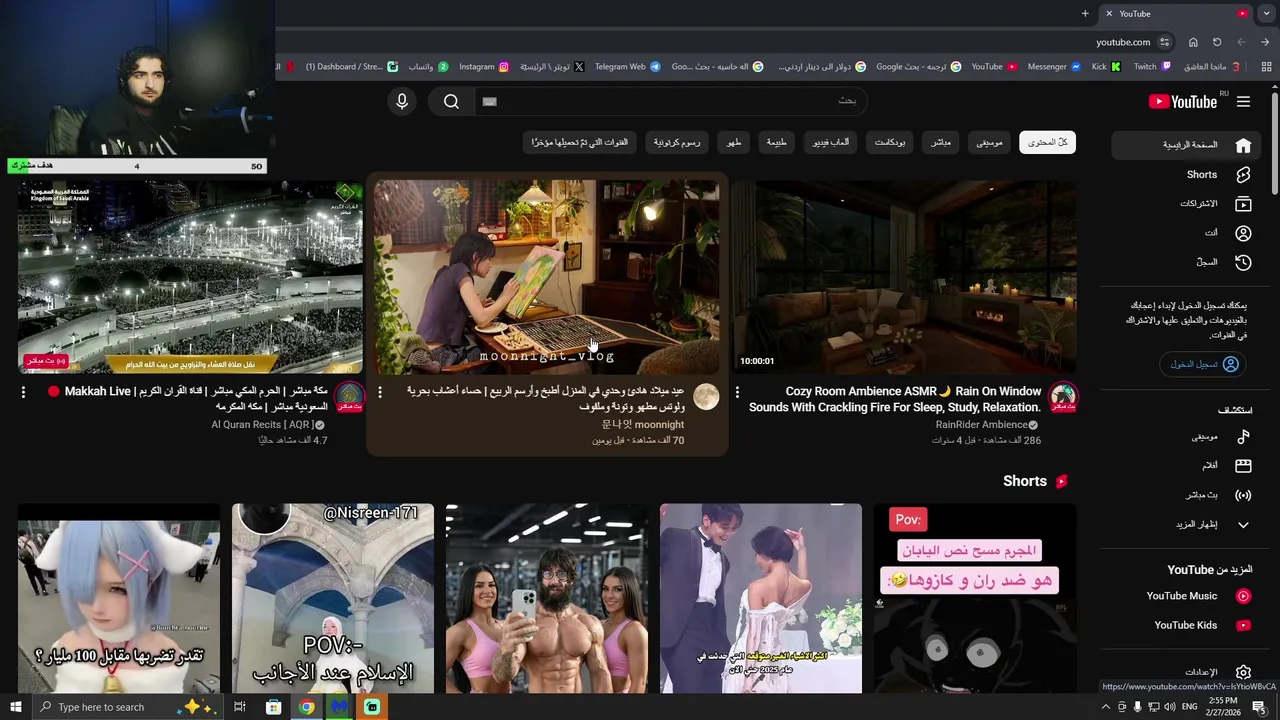
Task: Go to the YouTube logo home link
Action: [1183, 101]
